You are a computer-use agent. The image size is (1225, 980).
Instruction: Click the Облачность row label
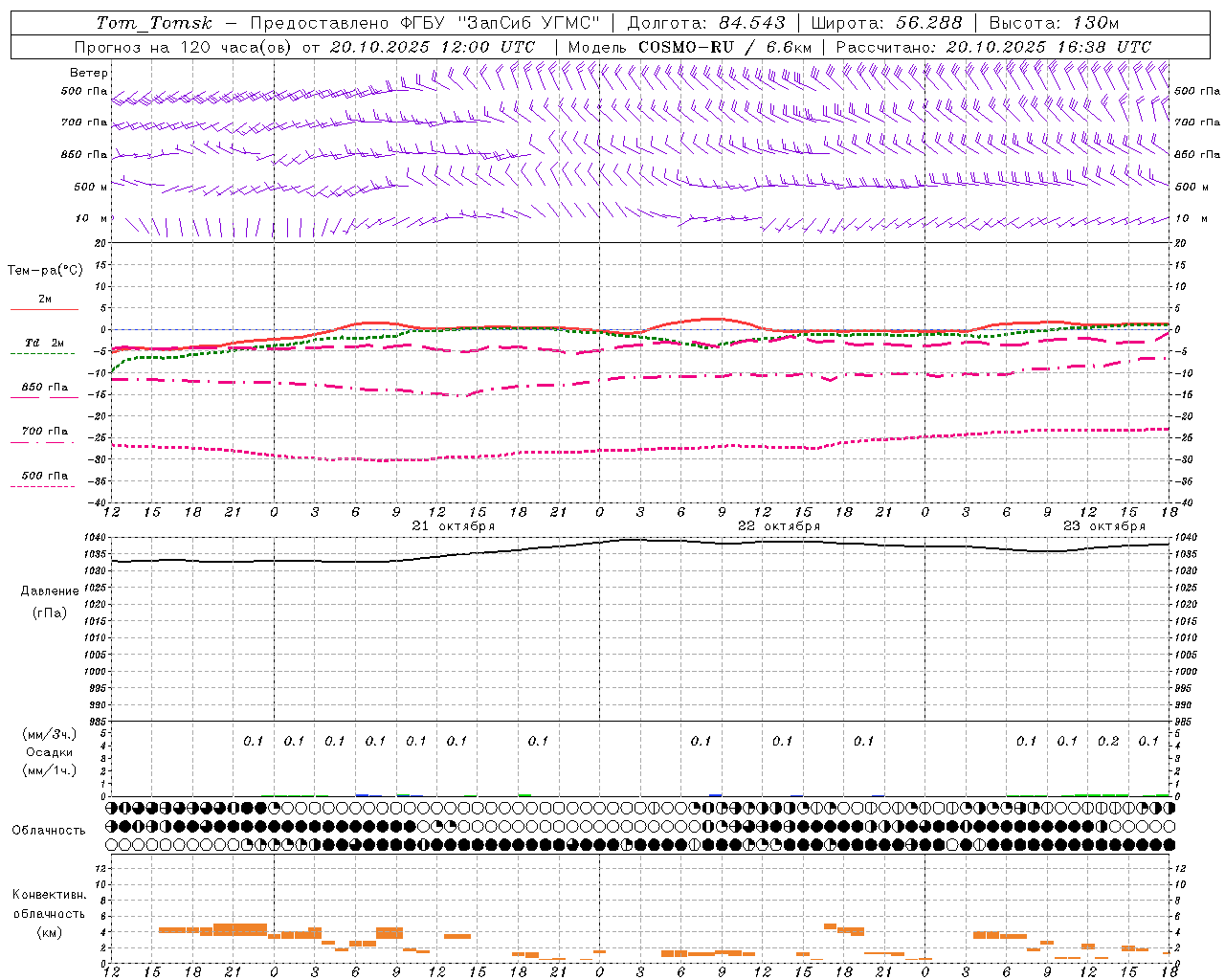click(x=49, y=831)
